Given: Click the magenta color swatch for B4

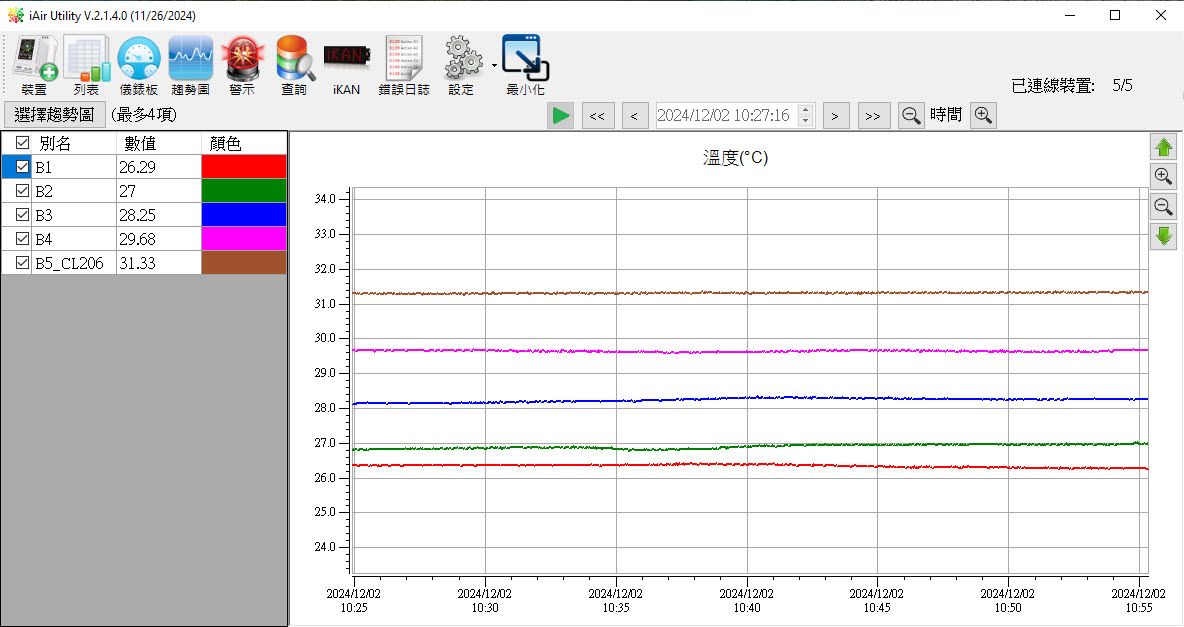Looking at the screenshot, I should (x=244, y=239).
